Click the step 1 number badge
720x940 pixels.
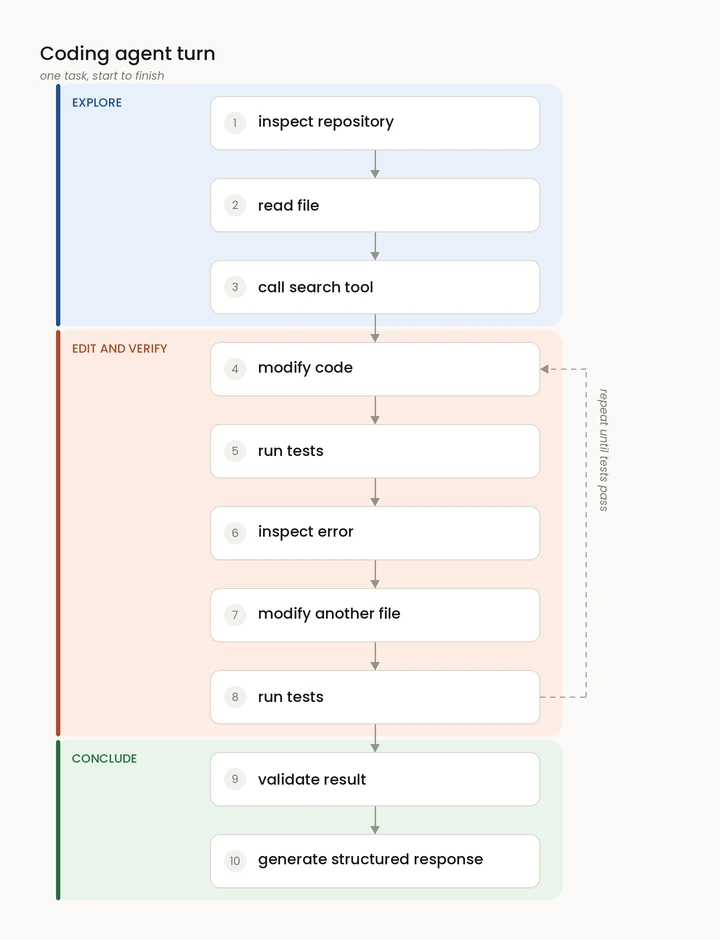(235, 123)
